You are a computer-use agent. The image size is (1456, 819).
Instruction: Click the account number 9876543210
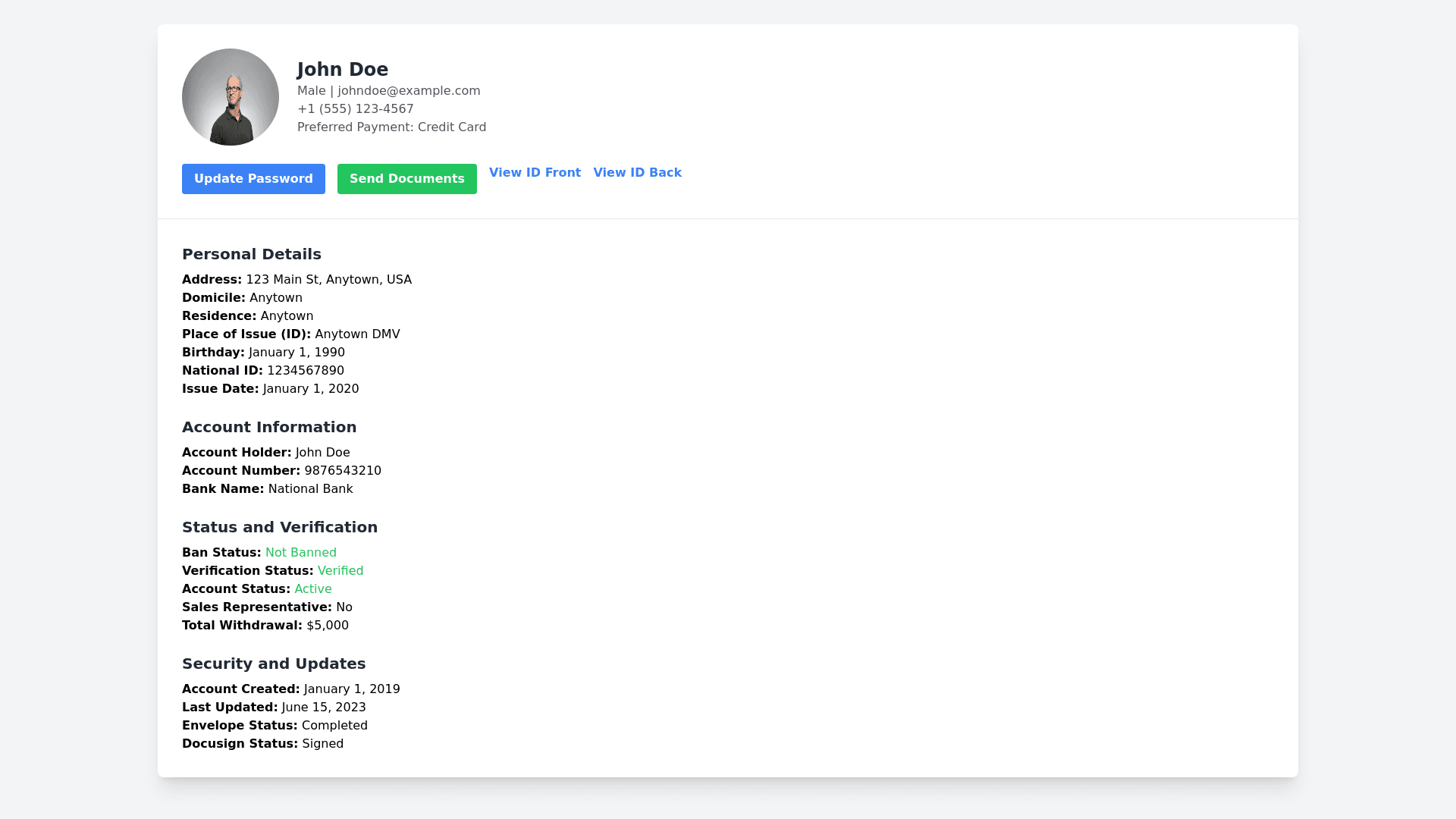point(343,471)
